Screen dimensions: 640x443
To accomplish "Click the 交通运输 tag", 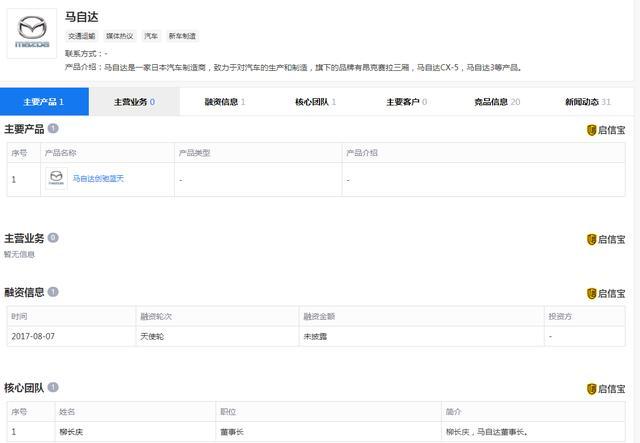I will pyautogui.click(x=81, y=36).
